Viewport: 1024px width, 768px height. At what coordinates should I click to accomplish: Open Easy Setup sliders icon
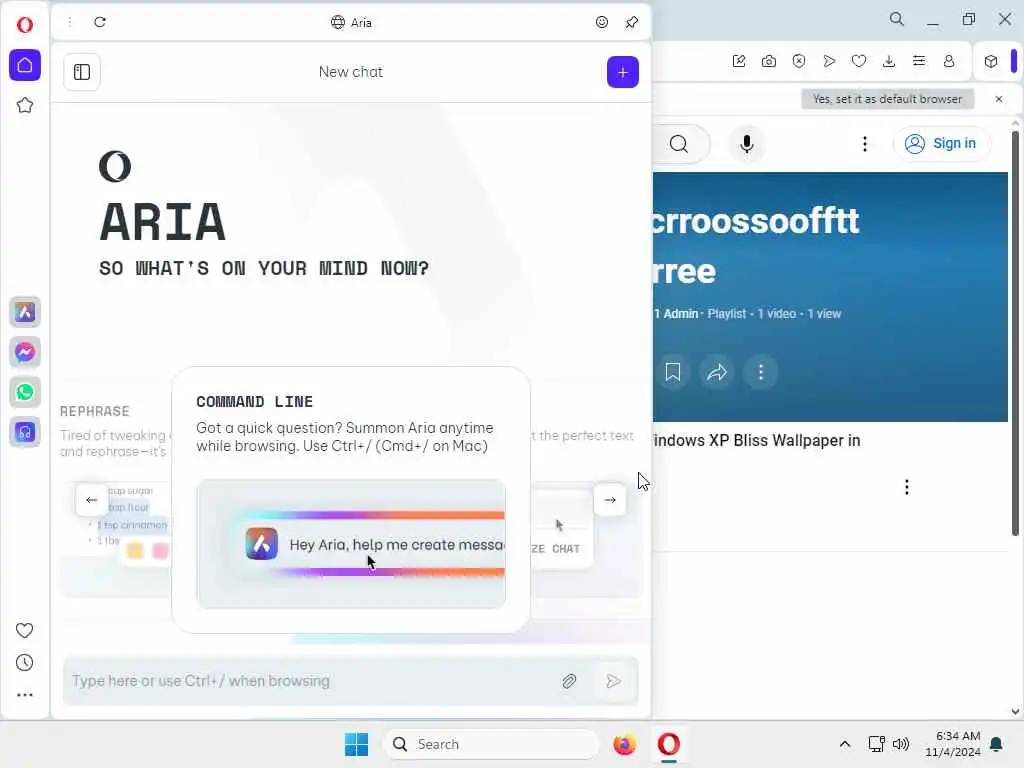click(919, 61)
